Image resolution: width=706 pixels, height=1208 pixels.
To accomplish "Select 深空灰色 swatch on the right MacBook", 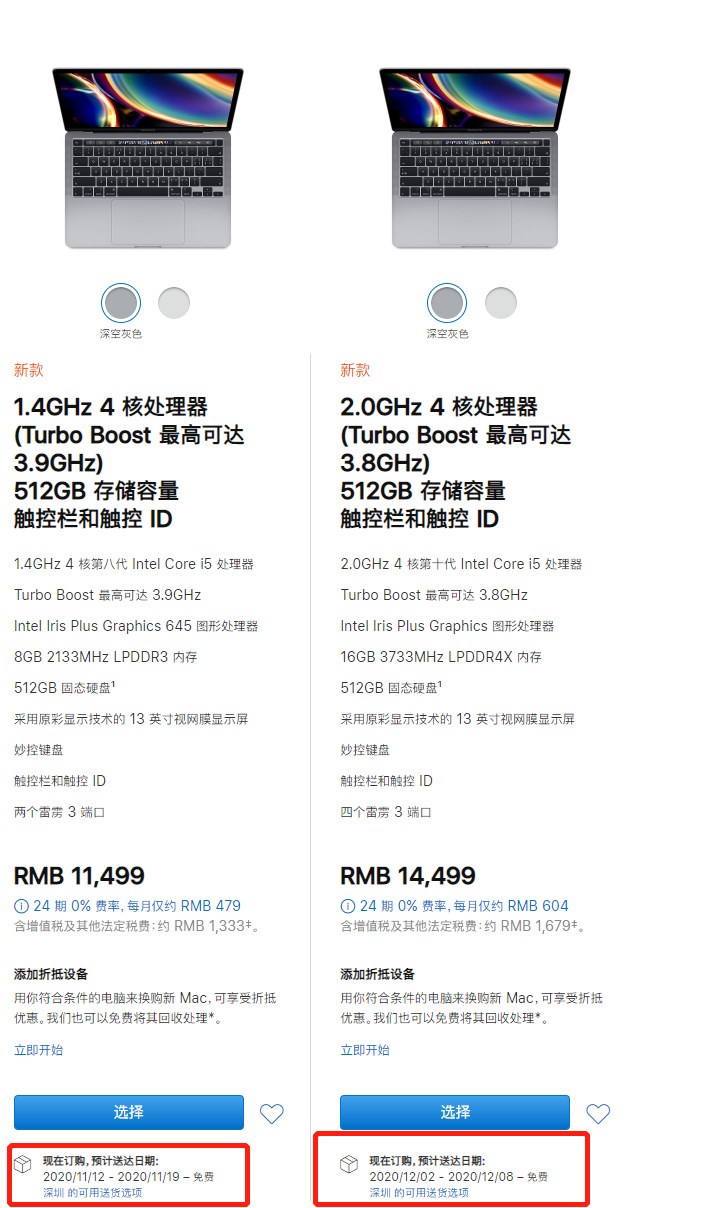I will (447, 302).
